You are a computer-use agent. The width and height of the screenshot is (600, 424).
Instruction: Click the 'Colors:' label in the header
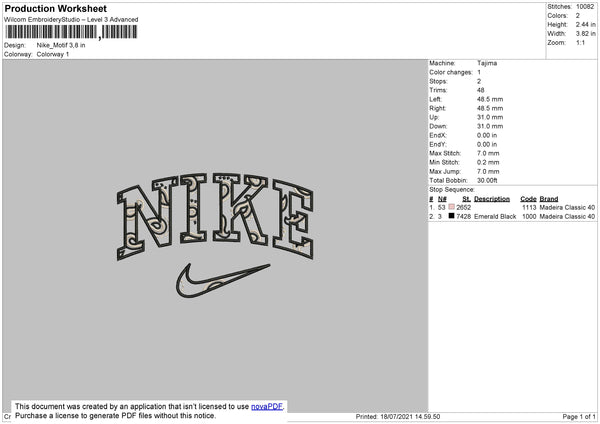click(557, 16)
